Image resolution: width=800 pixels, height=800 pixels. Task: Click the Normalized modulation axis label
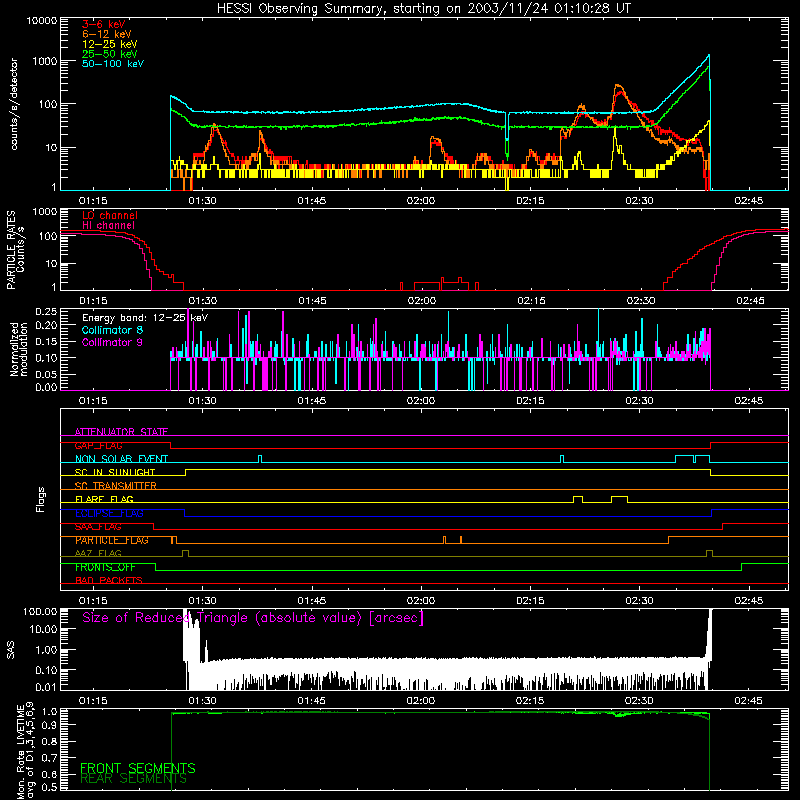(18, 349)
